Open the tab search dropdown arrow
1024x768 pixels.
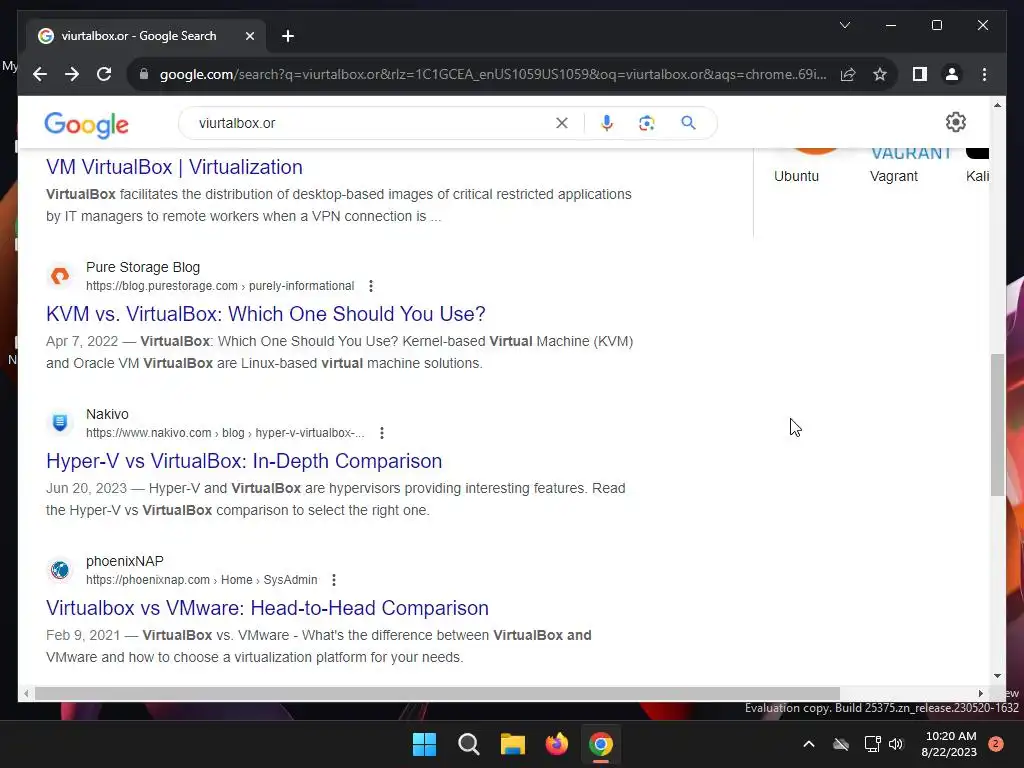(x=844, y=25)
